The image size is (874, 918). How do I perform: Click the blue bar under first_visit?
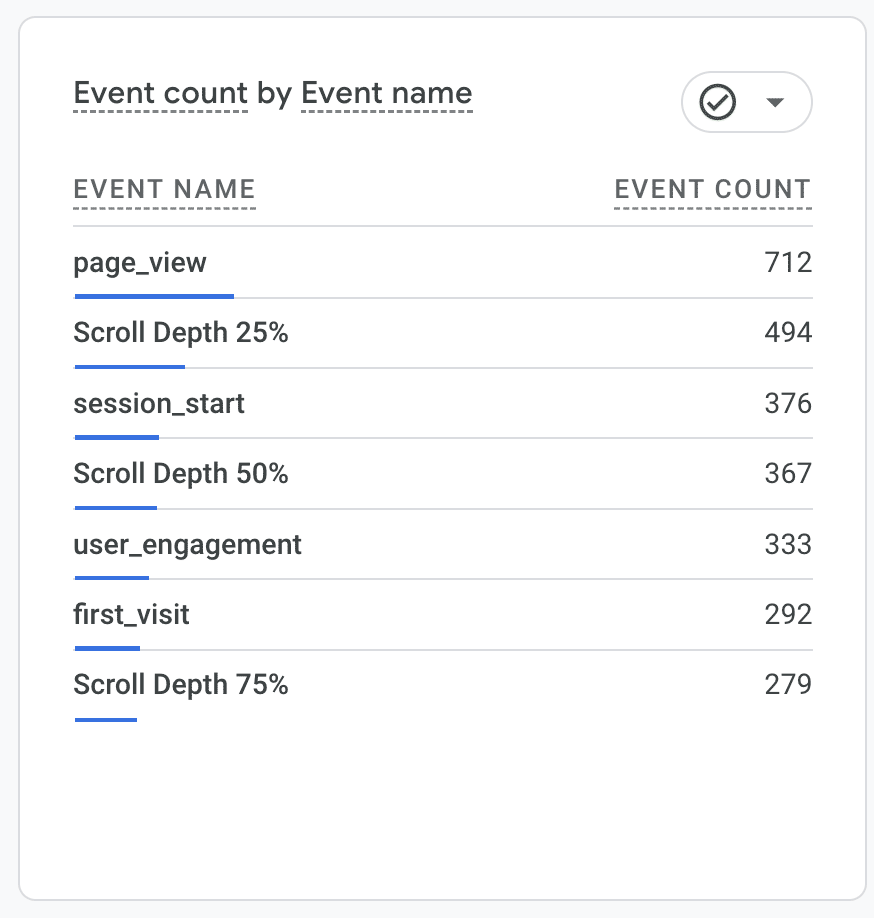pyautogui.click(x=107, y=649)
